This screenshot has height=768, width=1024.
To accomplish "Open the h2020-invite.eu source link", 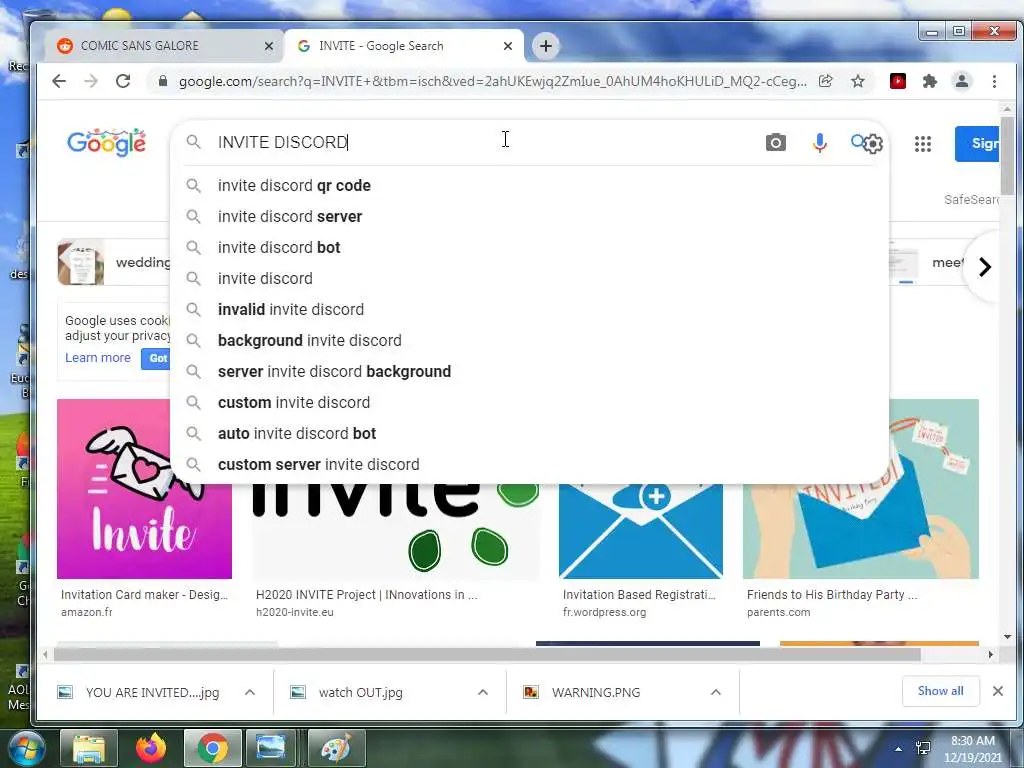I will coord(295,612).
